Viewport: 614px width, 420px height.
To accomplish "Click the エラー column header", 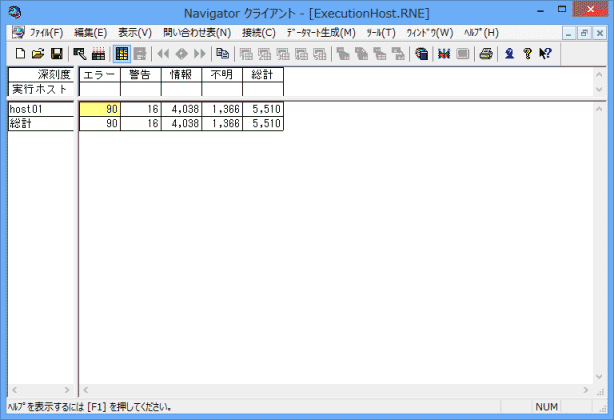I will pos(99,75).
